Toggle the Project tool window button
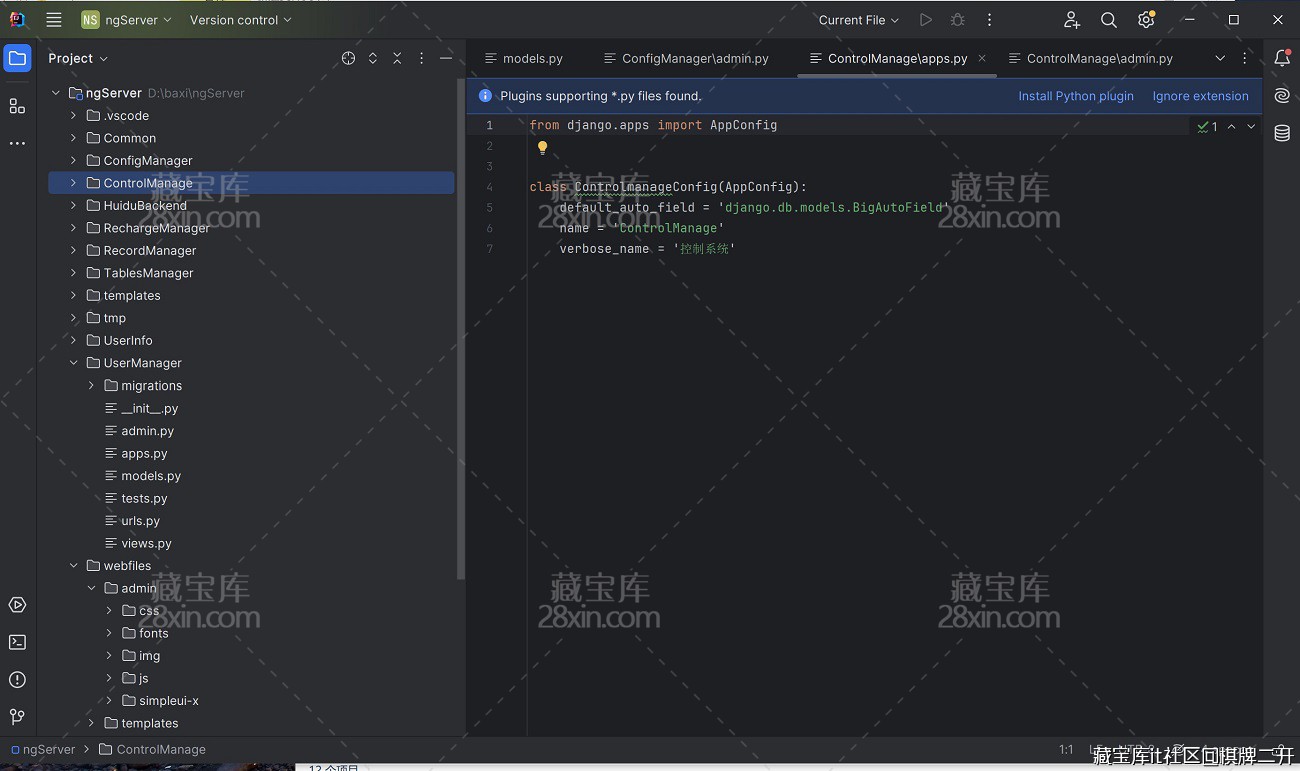The width and height of the screenshot is (1300, 771). [17, 59]
